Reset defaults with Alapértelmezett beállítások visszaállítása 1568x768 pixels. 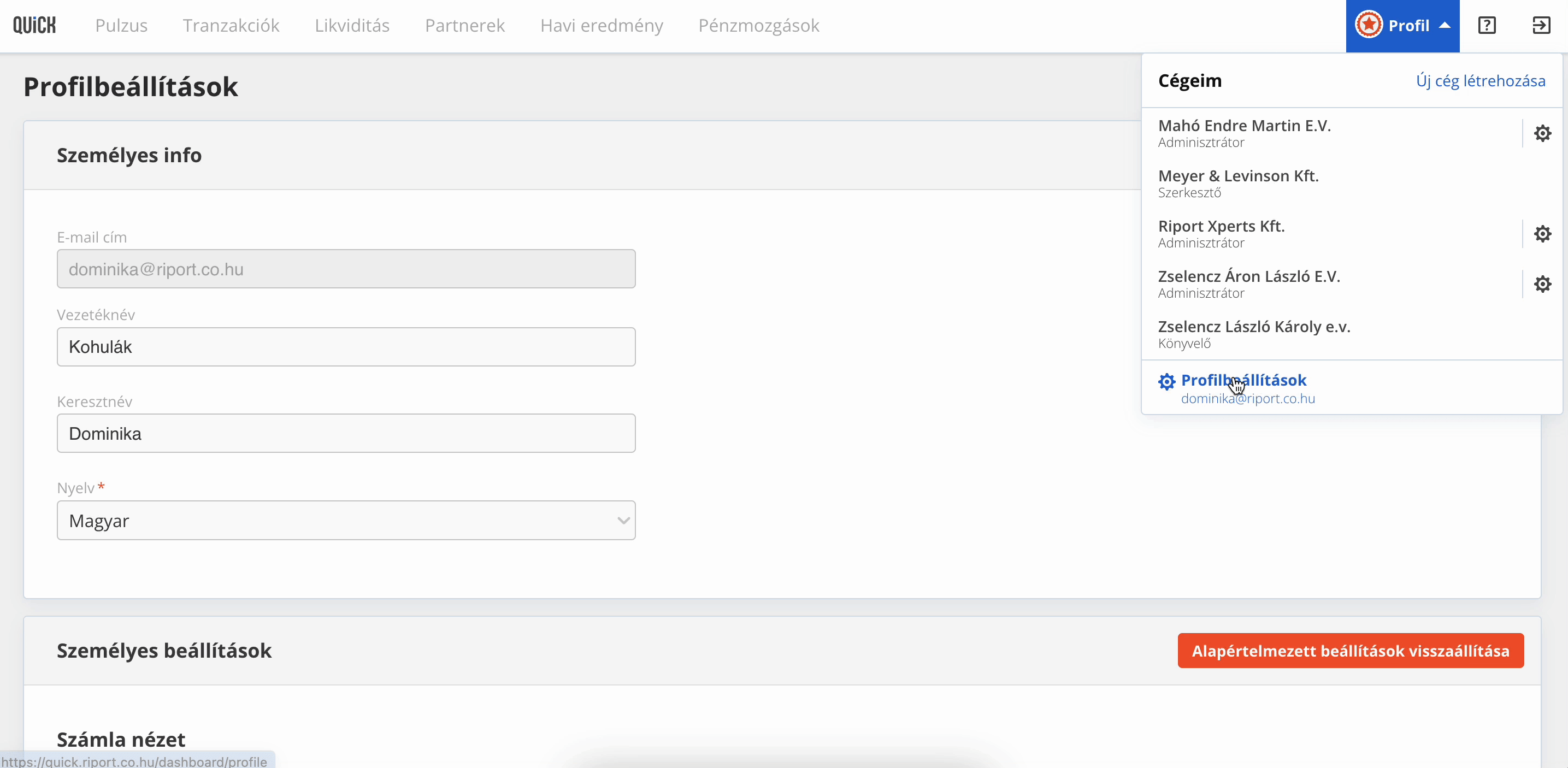tap(1350, 651)
